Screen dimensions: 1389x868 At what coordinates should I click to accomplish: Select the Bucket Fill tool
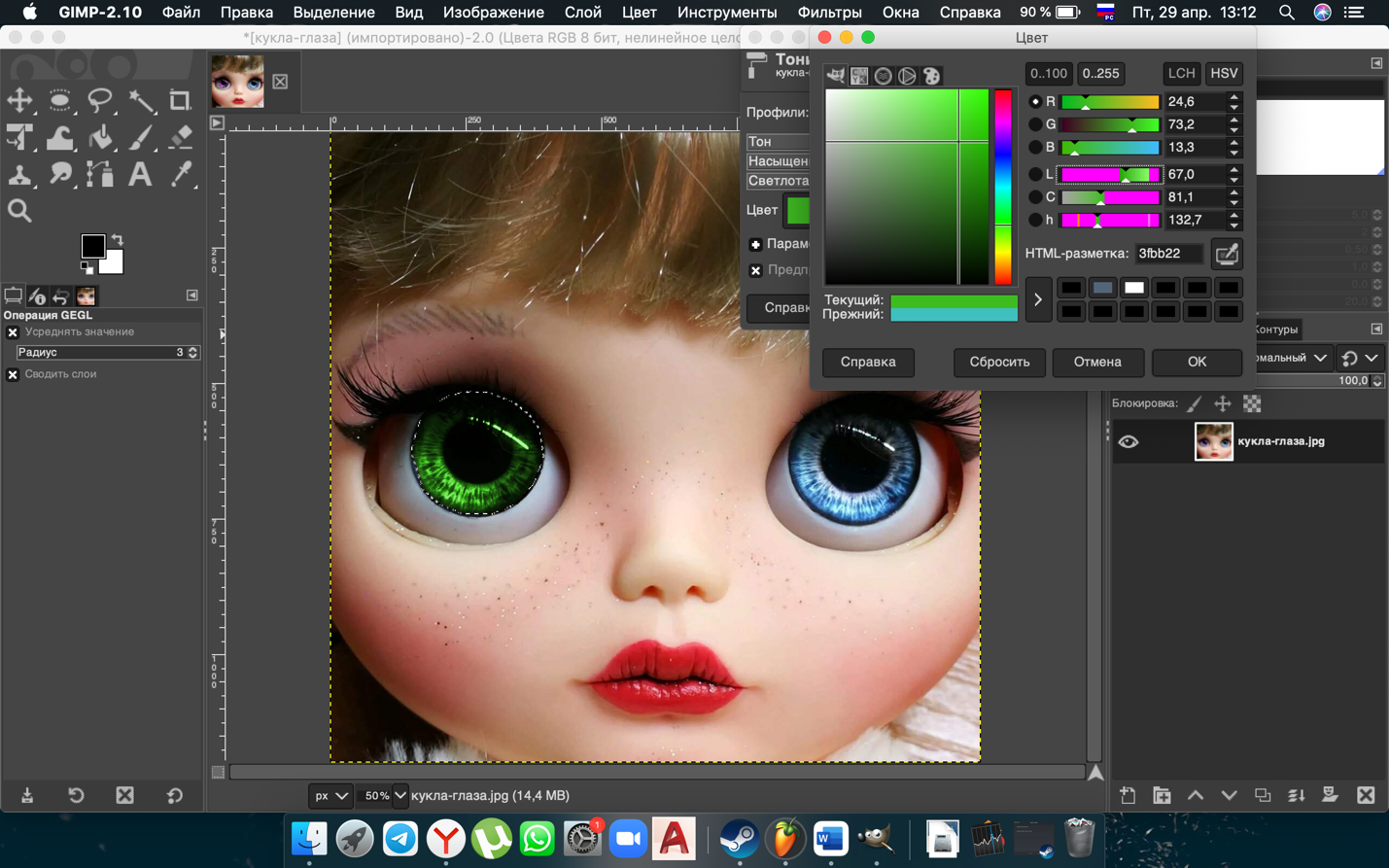pyautogui.click(x=100, y=138)
